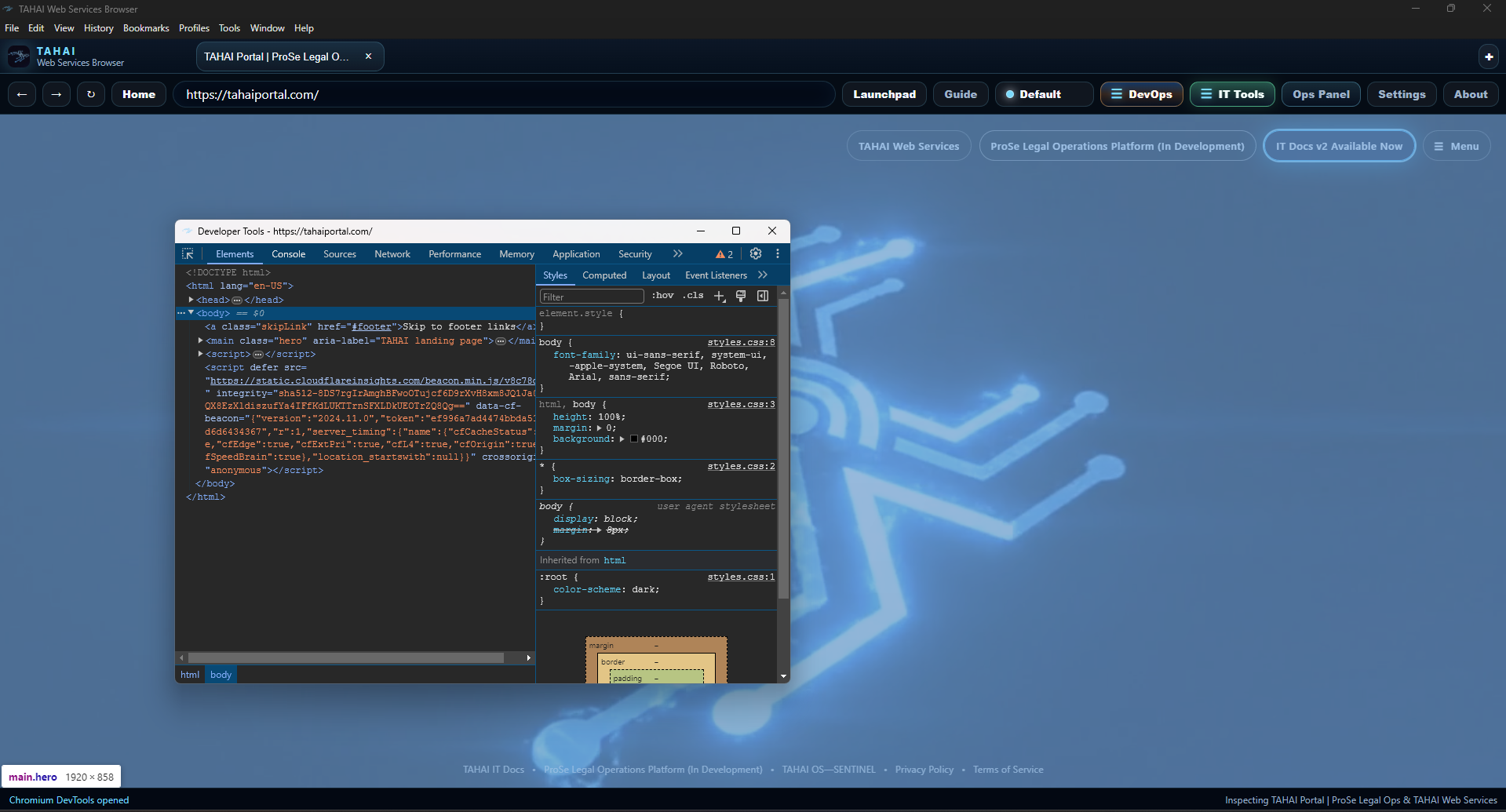Switch to the Console tab
Viewport: 1506px width, 812px height.
[288, 254]
